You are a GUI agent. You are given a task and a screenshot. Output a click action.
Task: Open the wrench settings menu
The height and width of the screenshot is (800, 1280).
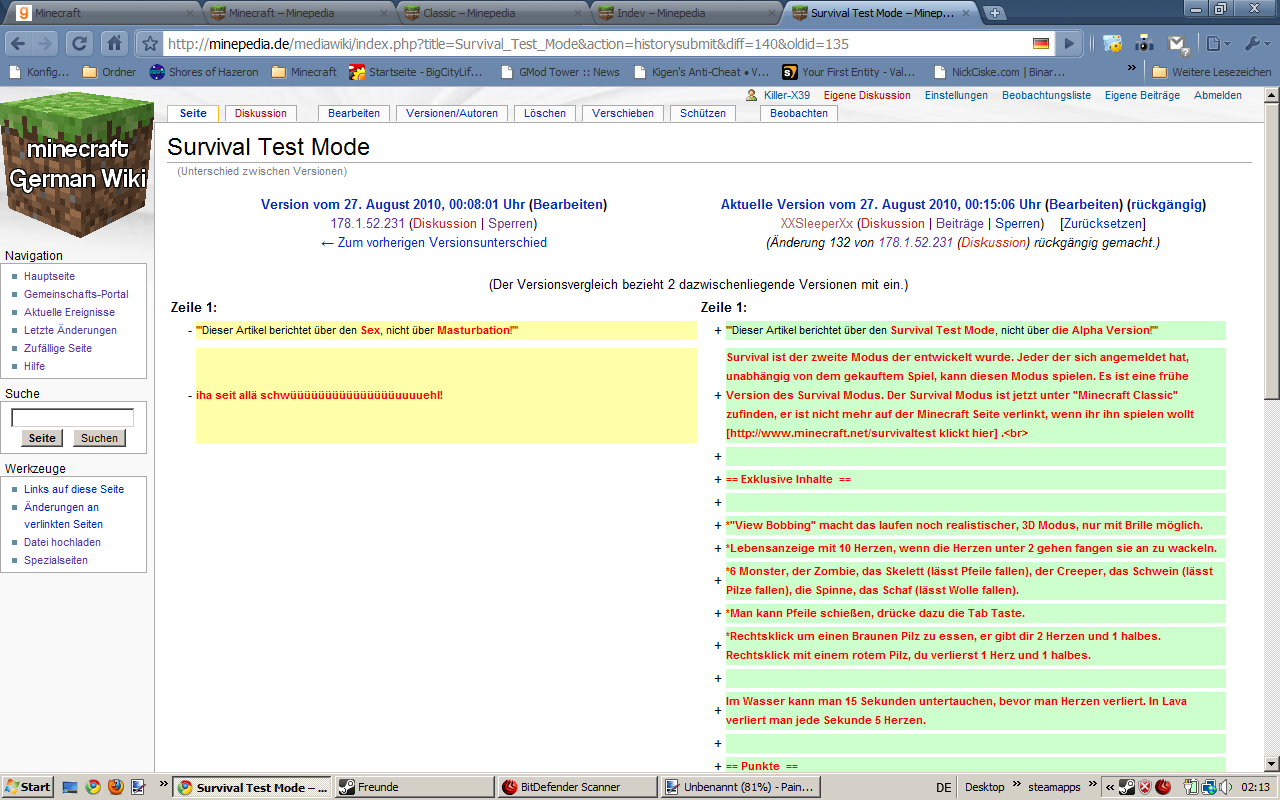1255,44
